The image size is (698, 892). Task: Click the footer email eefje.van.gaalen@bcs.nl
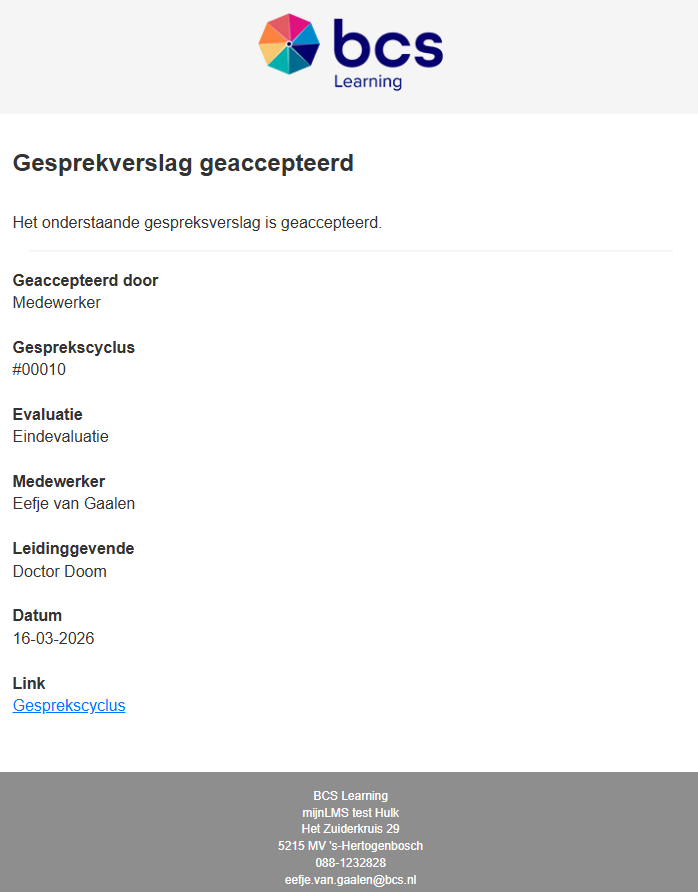pos(350,880)
